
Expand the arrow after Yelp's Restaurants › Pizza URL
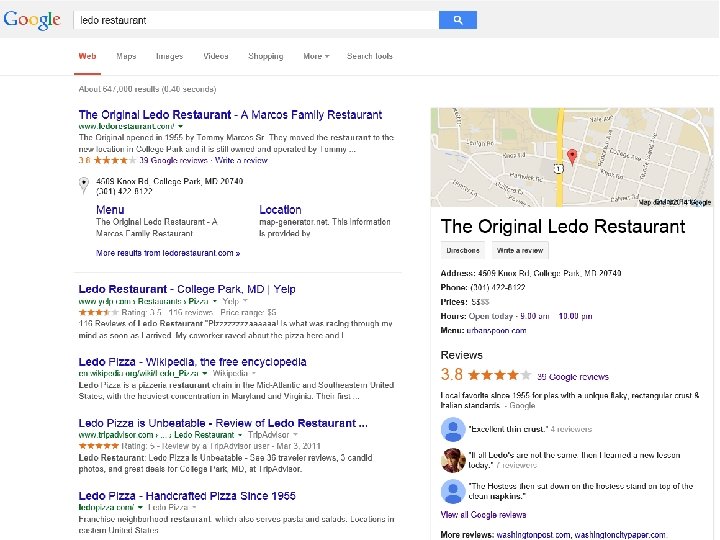(x=214, y=301)
